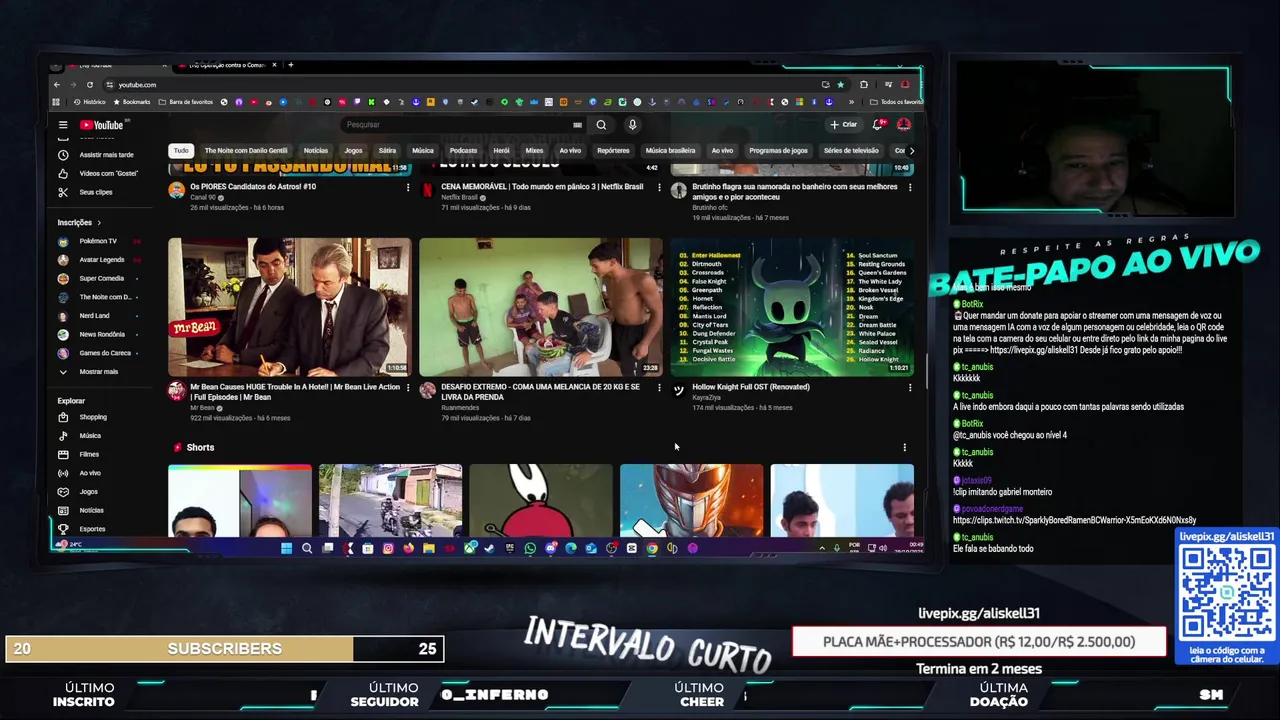This screenshot has height=720, width=1280.
Task: Open Música in the Explorar section
Action: (98, 436)
